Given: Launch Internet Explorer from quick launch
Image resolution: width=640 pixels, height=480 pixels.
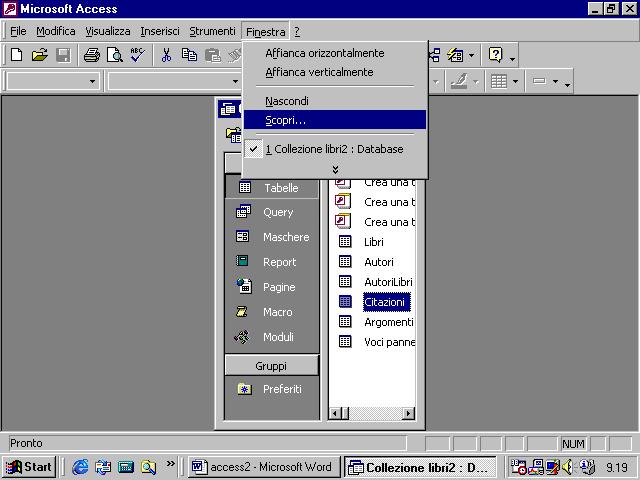Looking at the screenshot, I should click(80, 467).
